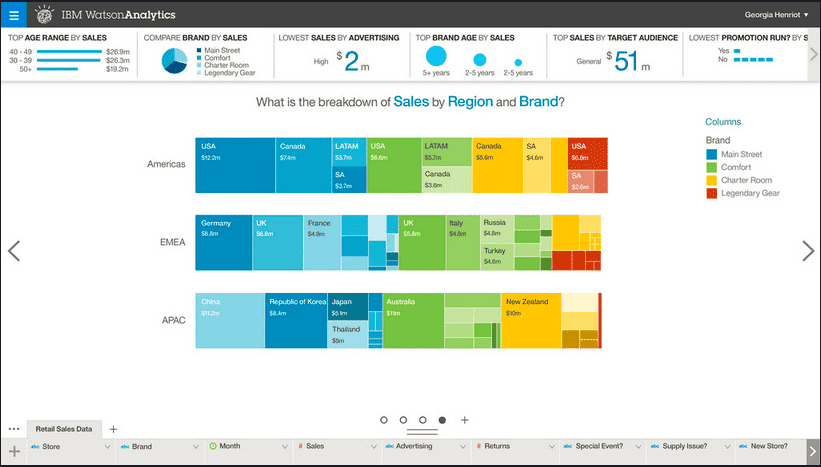Select Charter Room yellow legend swatch
This screenshot has width=821, height=467.
(x=712, y=180)
